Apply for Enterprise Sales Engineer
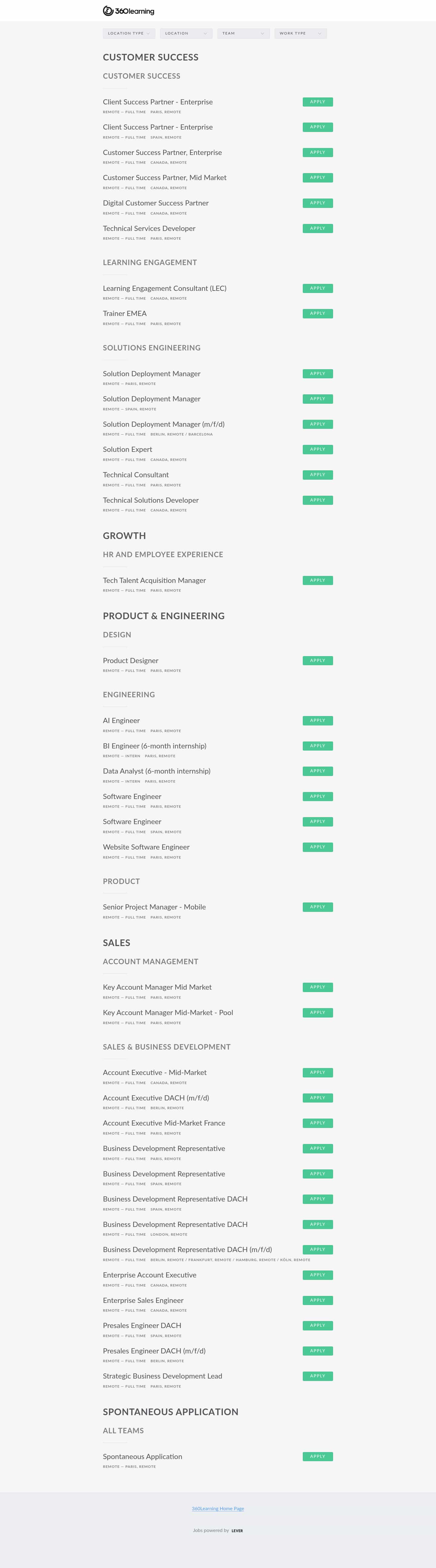Viewport: 436px width, 1568px height. tap(318, 1300)
